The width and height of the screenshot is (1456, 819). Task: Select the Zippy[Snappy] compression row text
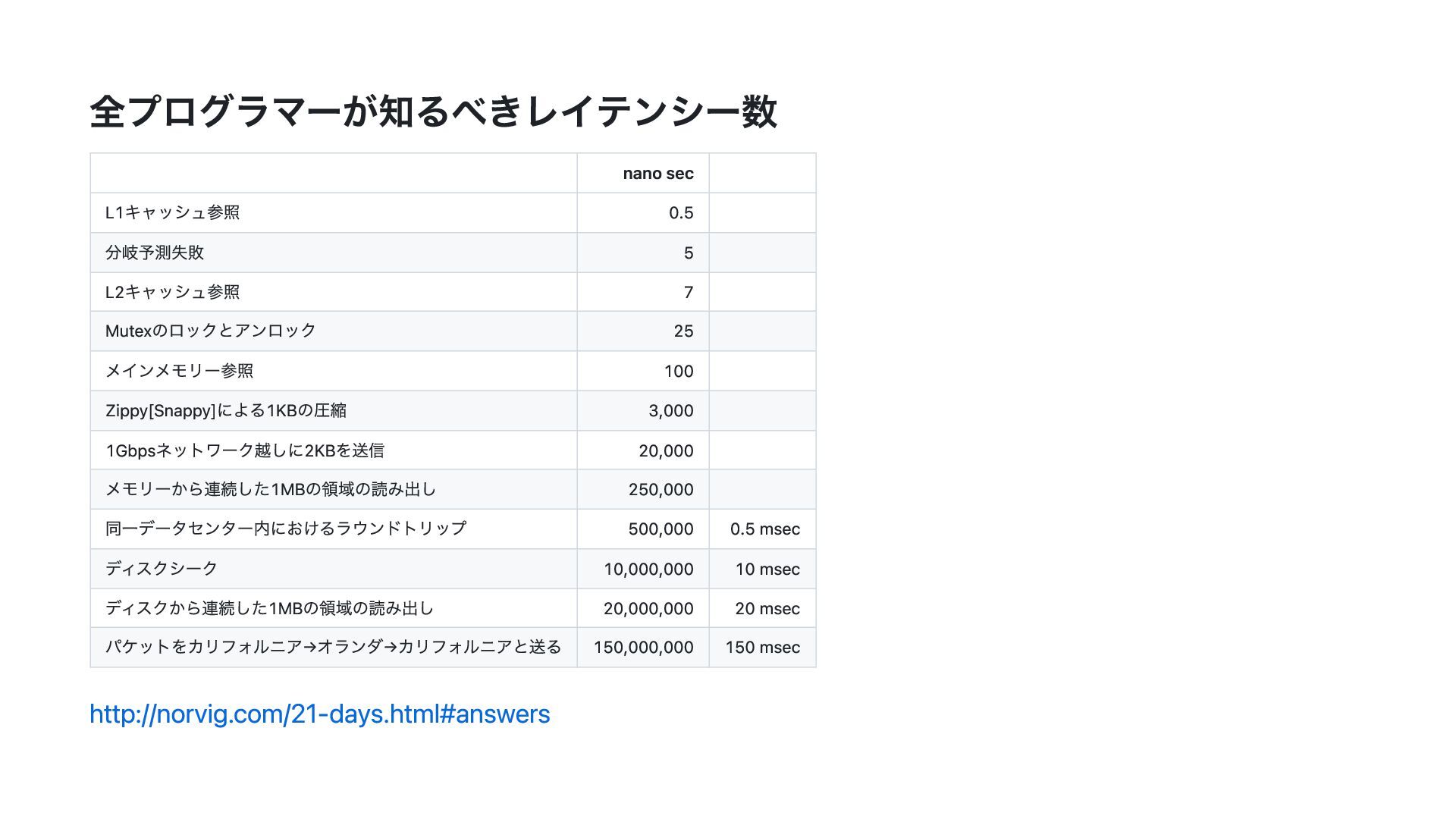[225, 411]
